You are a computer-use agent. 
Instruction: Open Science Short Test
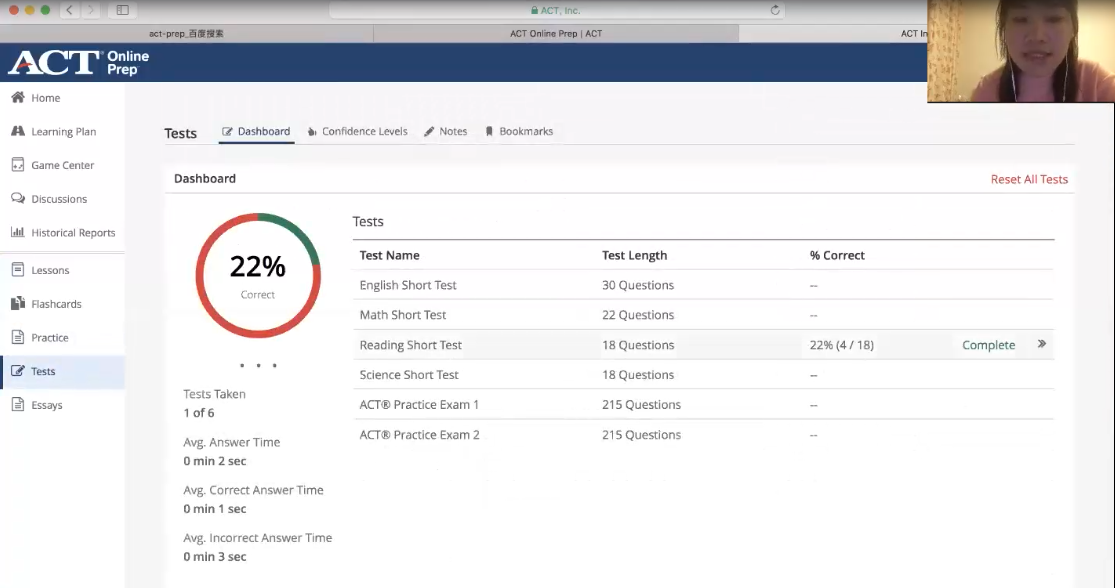[409, 375]
